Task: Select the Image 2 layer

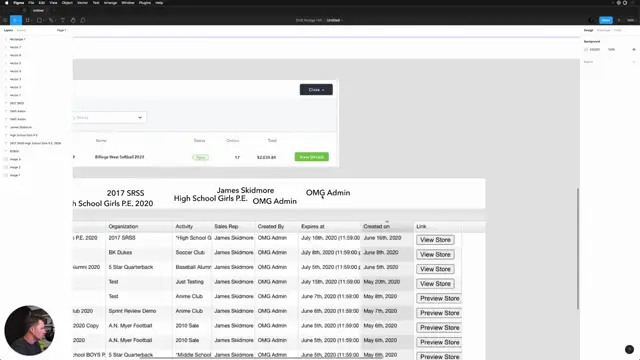Action: tap(15, 167)
